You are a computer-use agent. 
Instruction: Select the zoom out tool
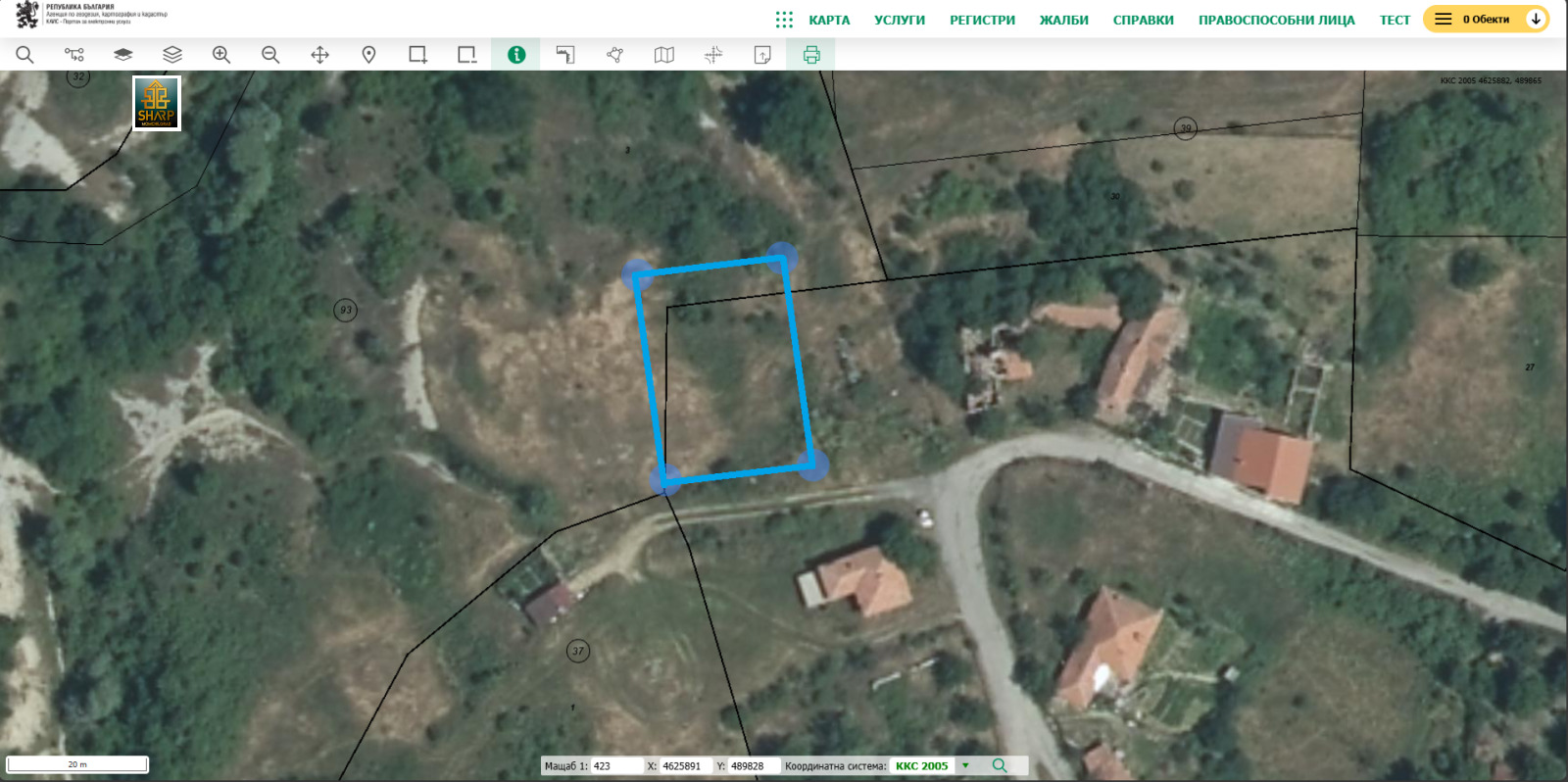tap(270, 55)
